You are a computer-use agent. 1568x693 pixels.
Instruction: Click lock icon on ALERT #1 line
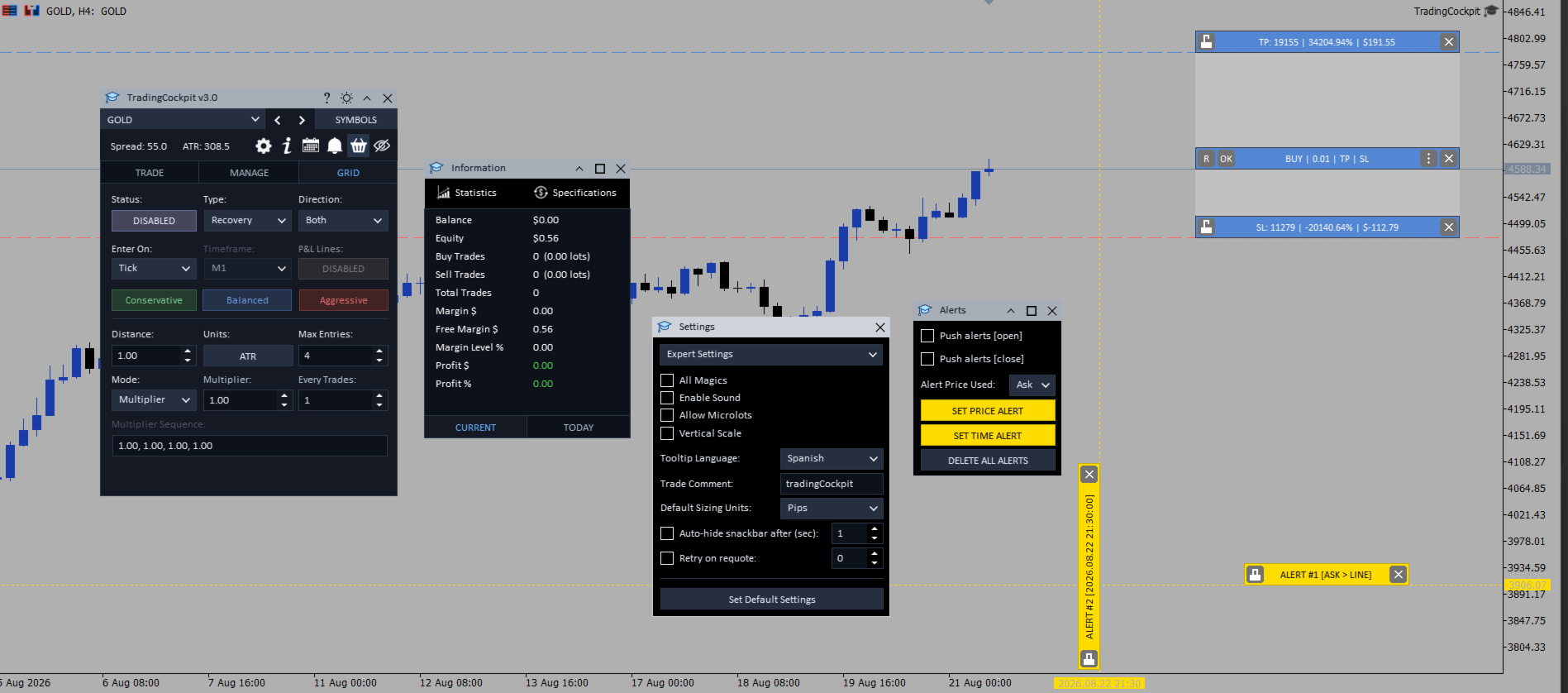coord(1256,575)
